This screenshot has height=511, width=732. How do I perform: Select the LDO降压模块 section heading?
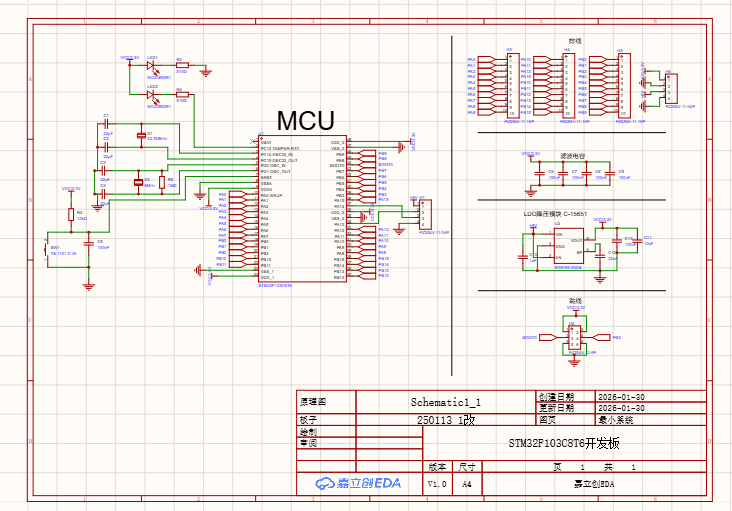(553, 213)
